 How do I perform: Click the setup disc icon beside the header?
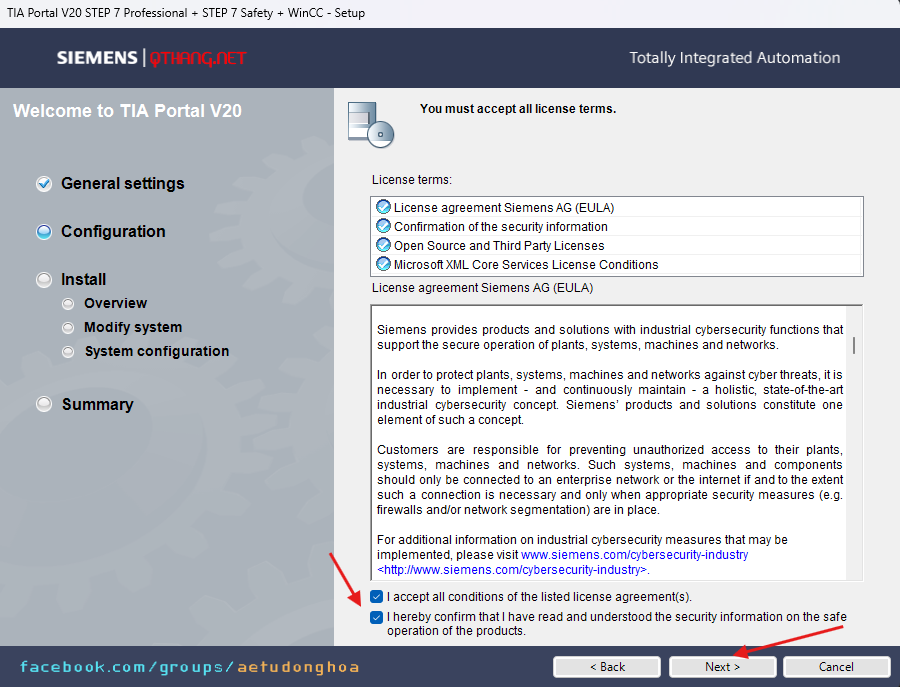click(x=370, y=124)
